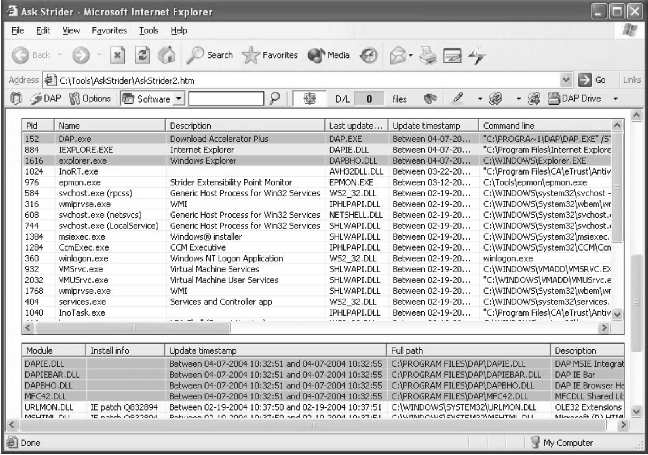648x455 pixels.
Task: Click the Stop loading icon
Action: 116,55
